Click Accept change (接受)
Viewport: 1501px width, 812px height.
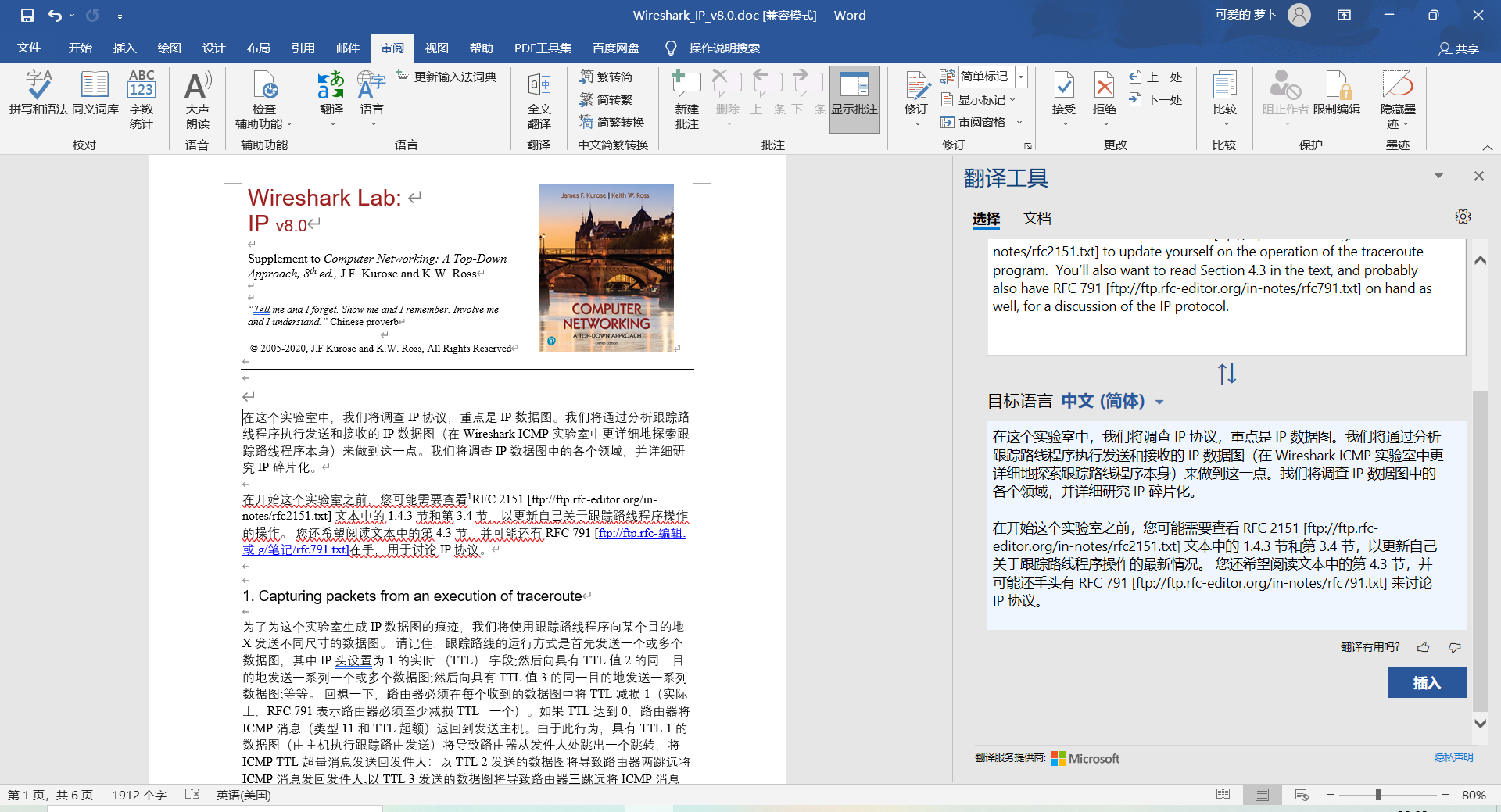pos(1064,99)
